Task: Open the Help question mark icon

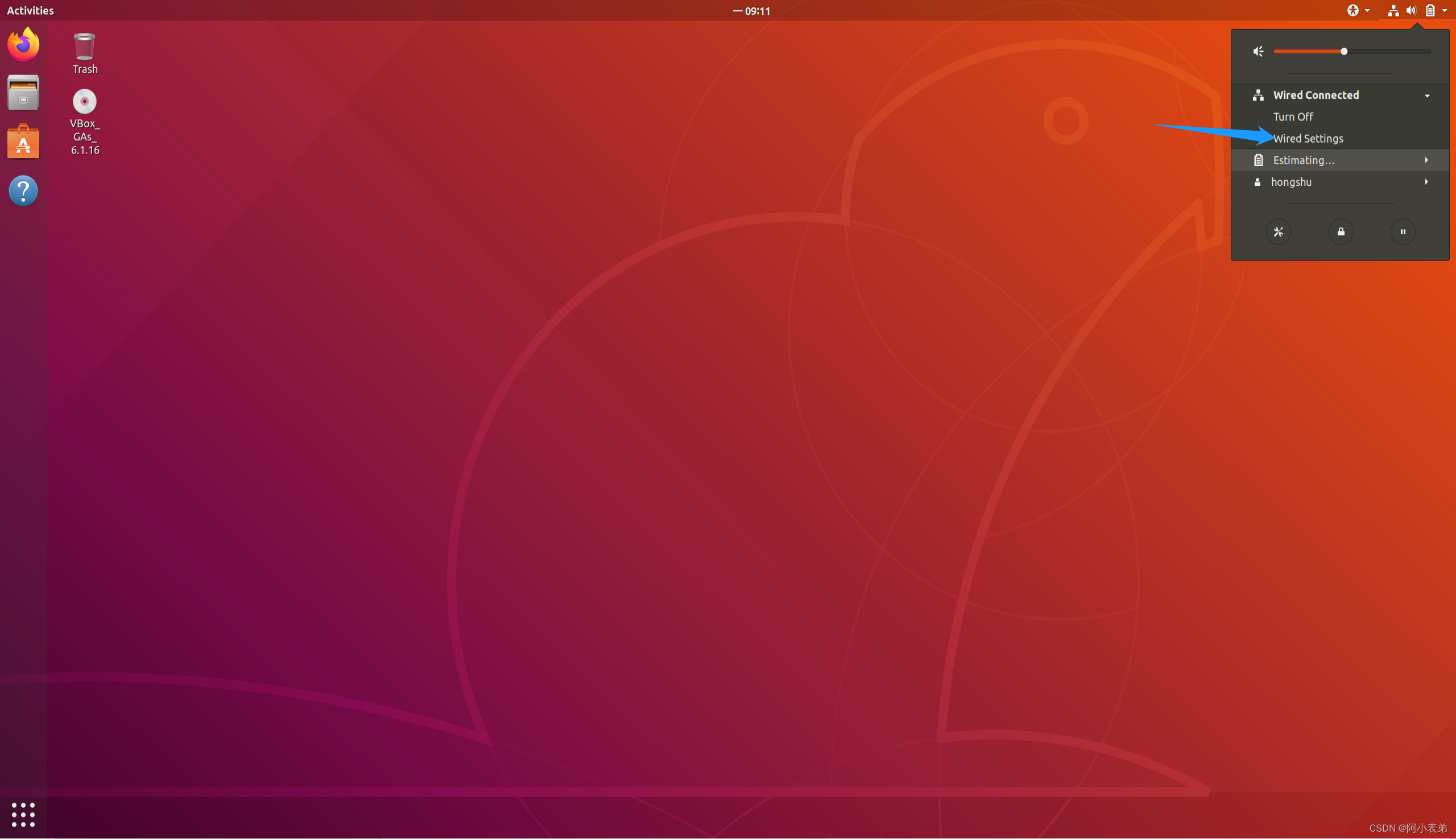Action: 23,191
